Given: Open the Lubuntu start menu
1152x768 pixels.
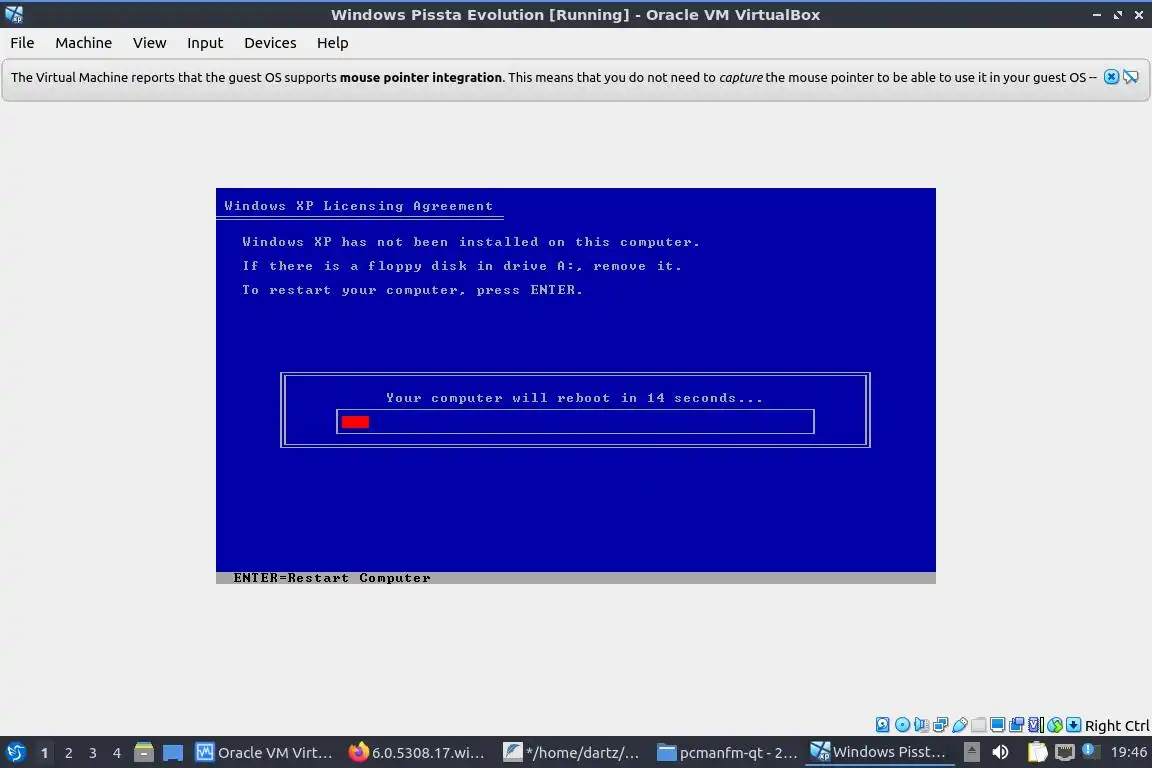Looking at the screenshot, I should [15, 752].
